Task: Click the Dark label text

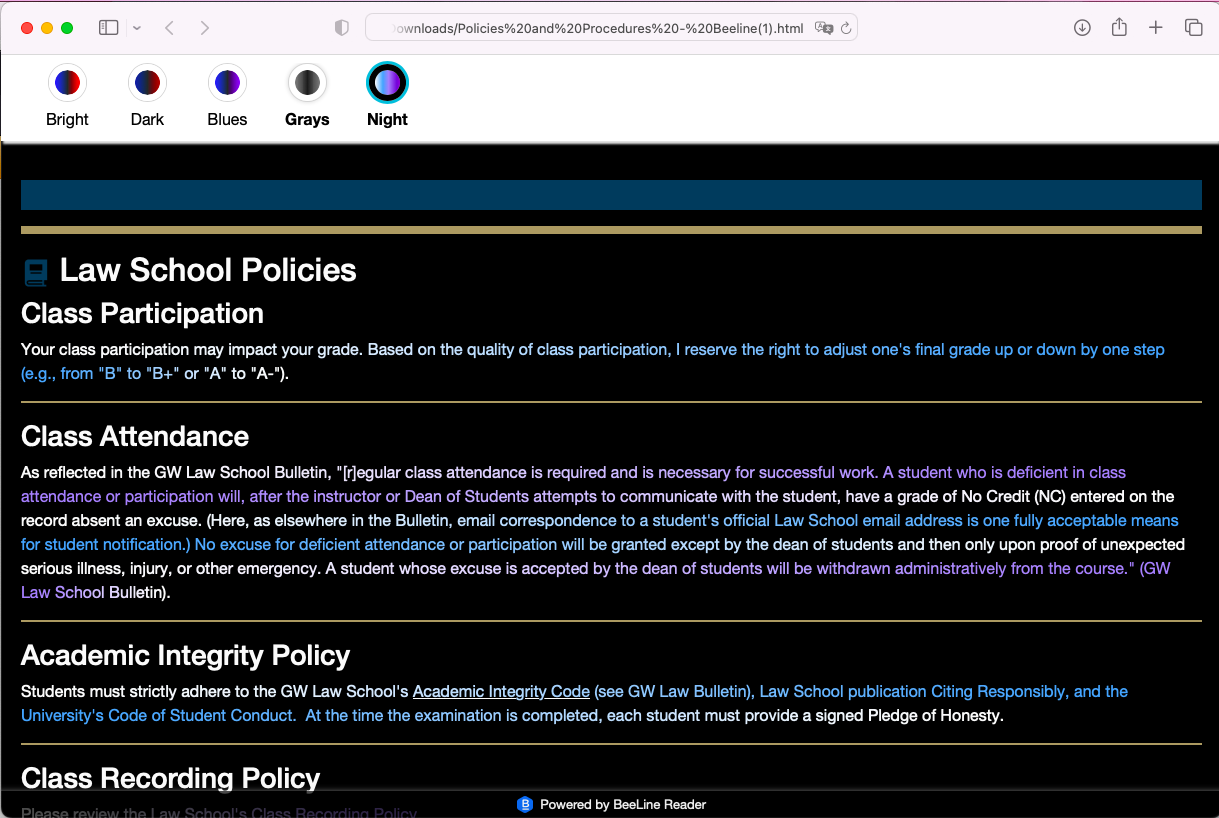Action: click(x=147, y=120)
